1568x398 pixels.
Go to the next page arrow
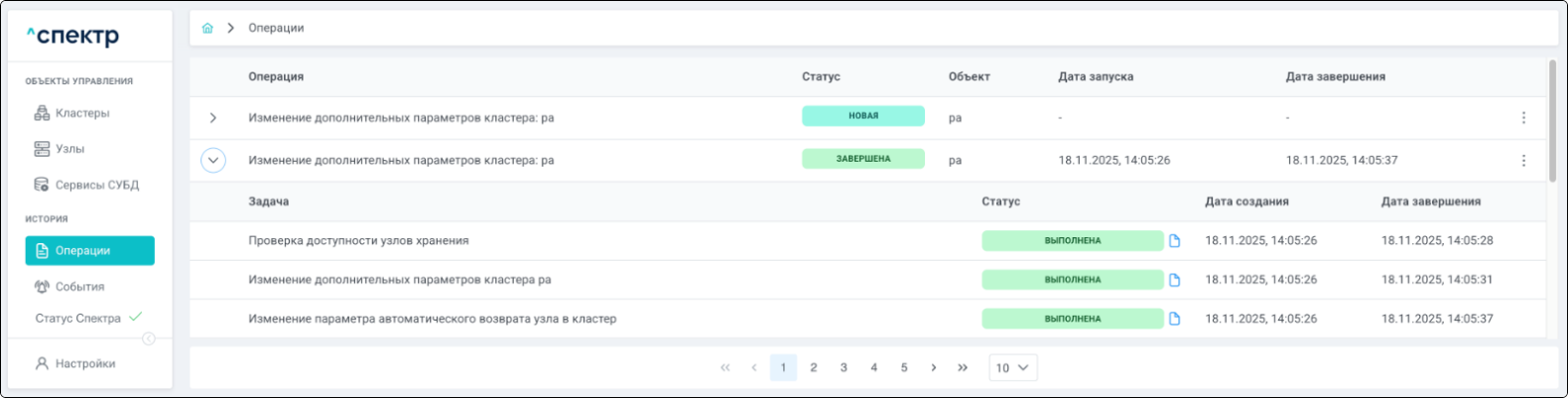pos(933,368)
